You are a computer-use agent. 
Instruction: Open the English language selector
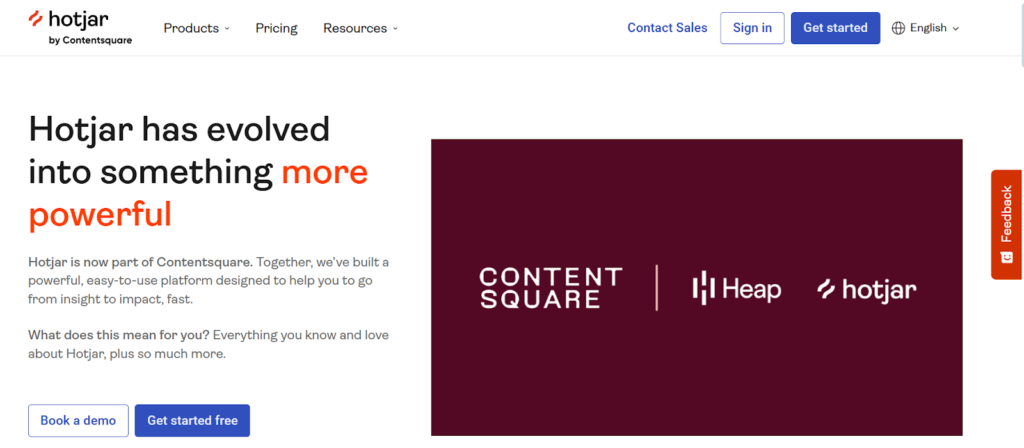(x=928, y=28)
